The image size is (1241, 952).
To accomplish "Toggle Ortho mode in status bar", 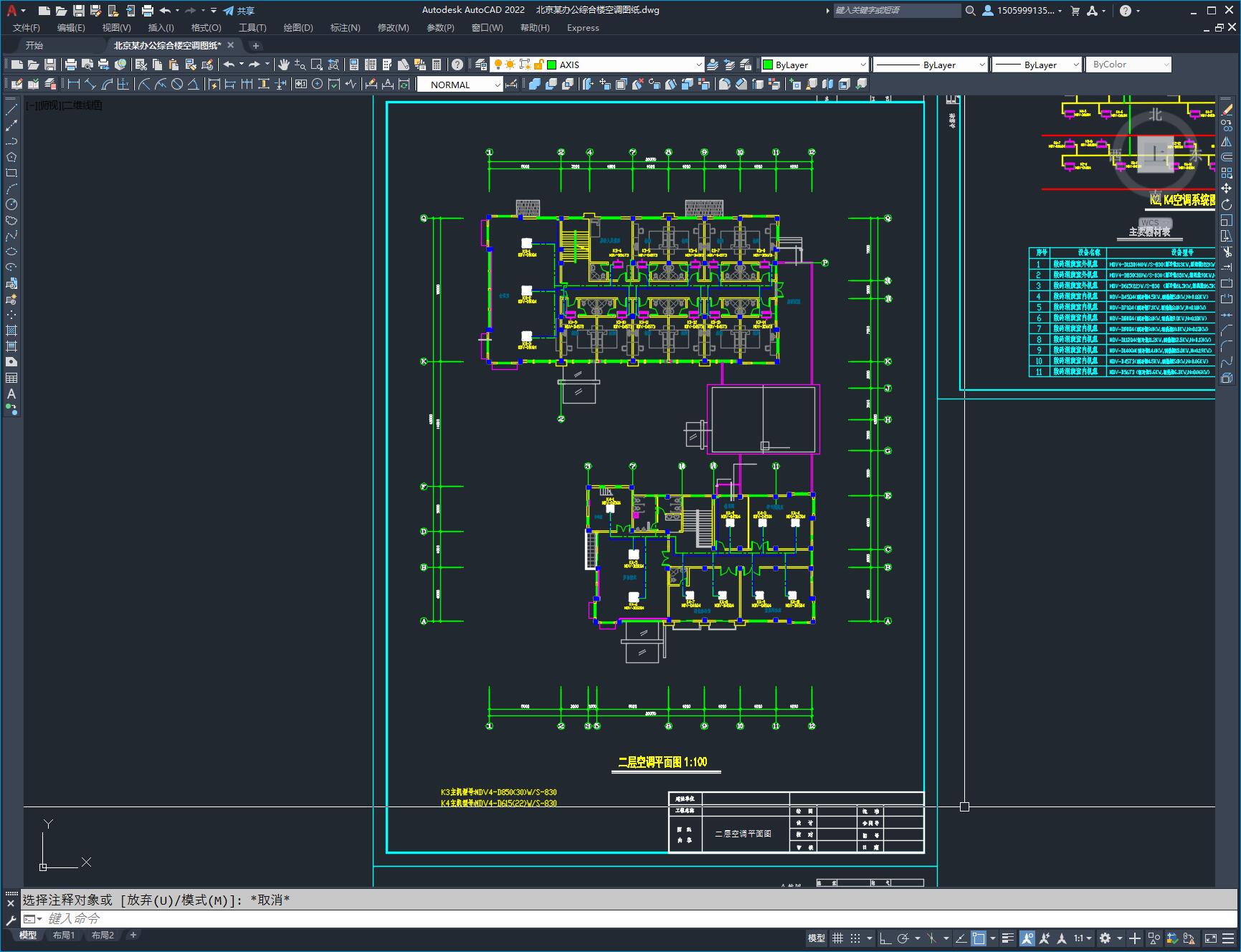I will (x=885, y=938).
